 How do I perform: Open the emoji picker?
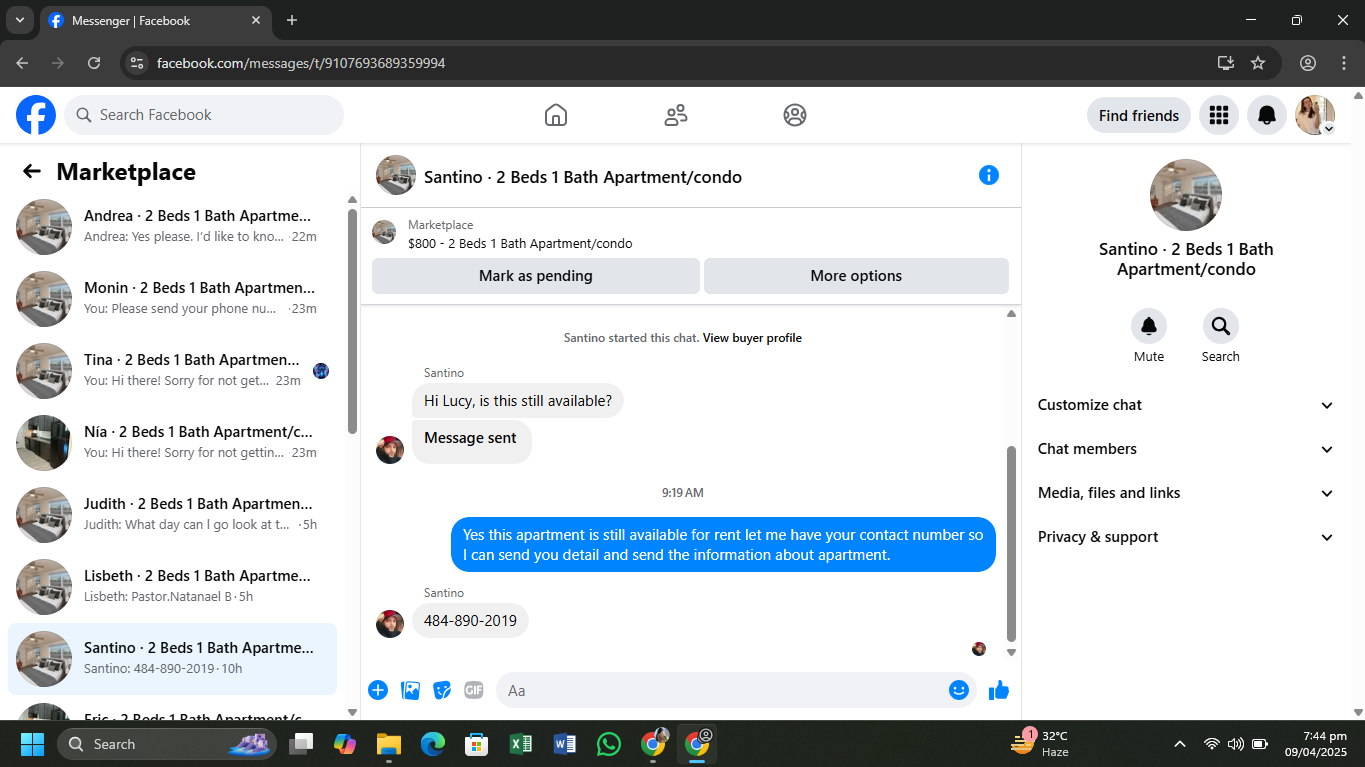959,690
